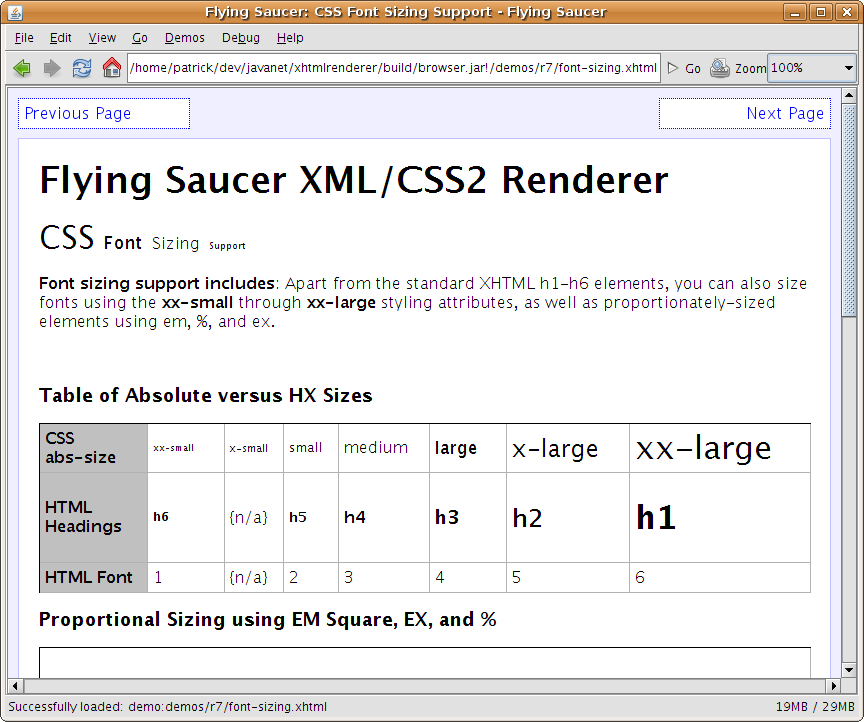This screenshot has height=722, width=864.
Task: Click into the URL address field
Action: pyautogui.click(x=393, y=68)
